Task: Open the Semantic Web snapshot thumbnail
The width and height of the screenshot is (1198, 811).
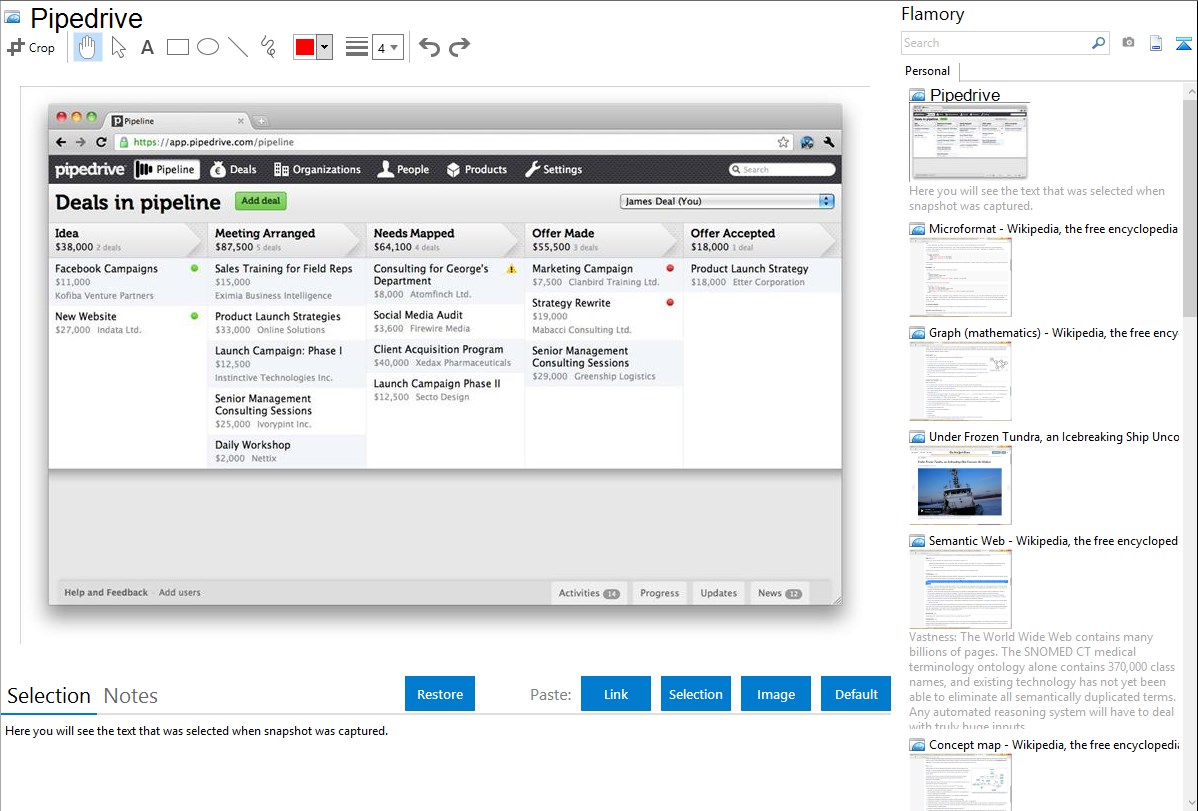Action: pyautogui.click(x=960, y=589)
